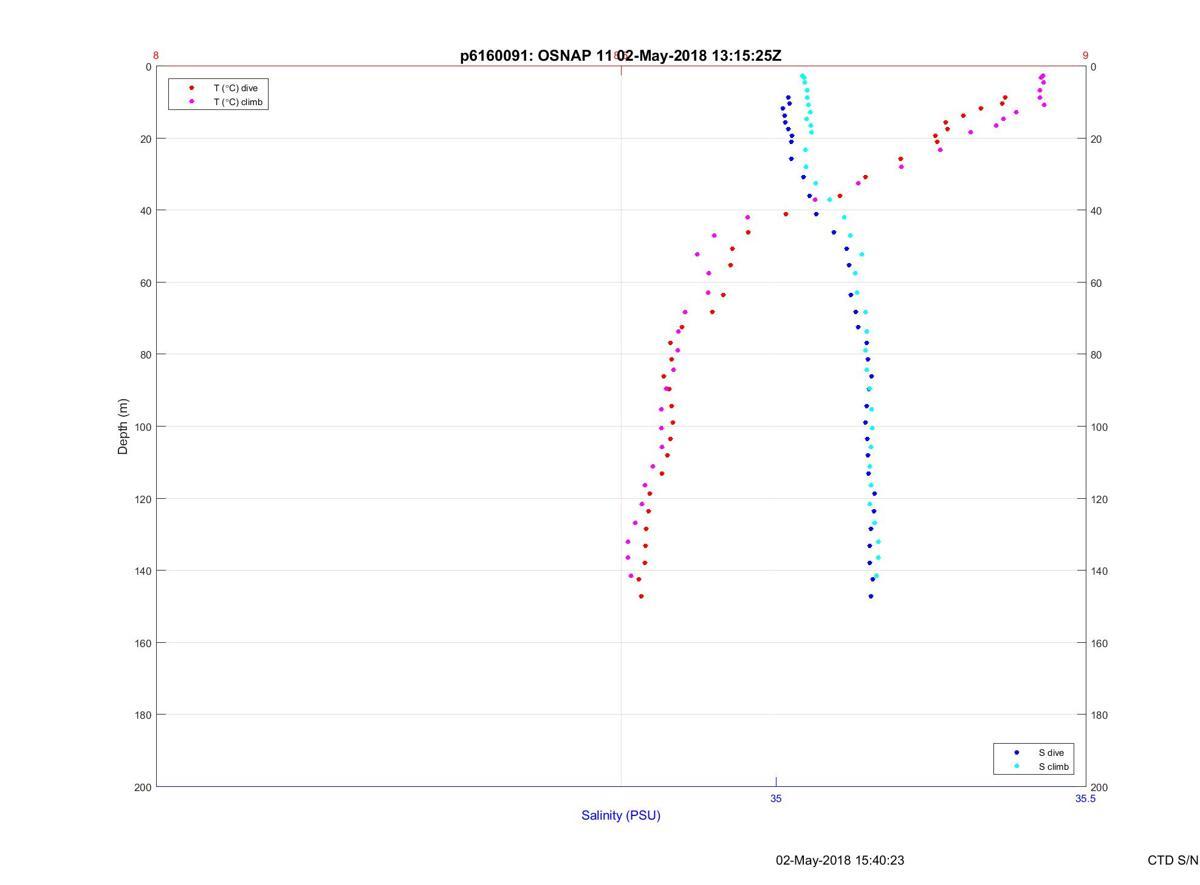This screenshot has width=1200, height=885.
Task: Click the '40' tick on right depth axis
Action: pyautogui.click(x=1097, y=211)
